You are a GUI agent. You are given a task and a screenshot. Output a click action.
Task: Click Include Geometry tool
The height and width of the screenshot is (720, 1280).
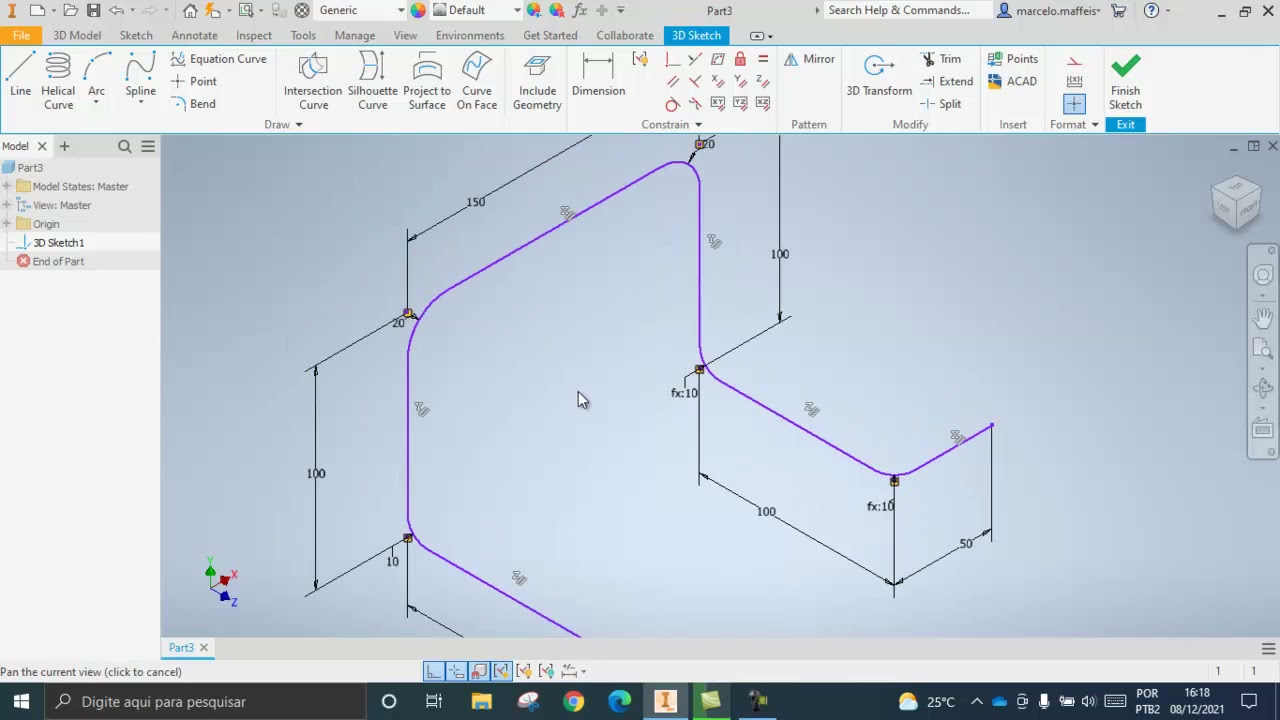[537, 81]
